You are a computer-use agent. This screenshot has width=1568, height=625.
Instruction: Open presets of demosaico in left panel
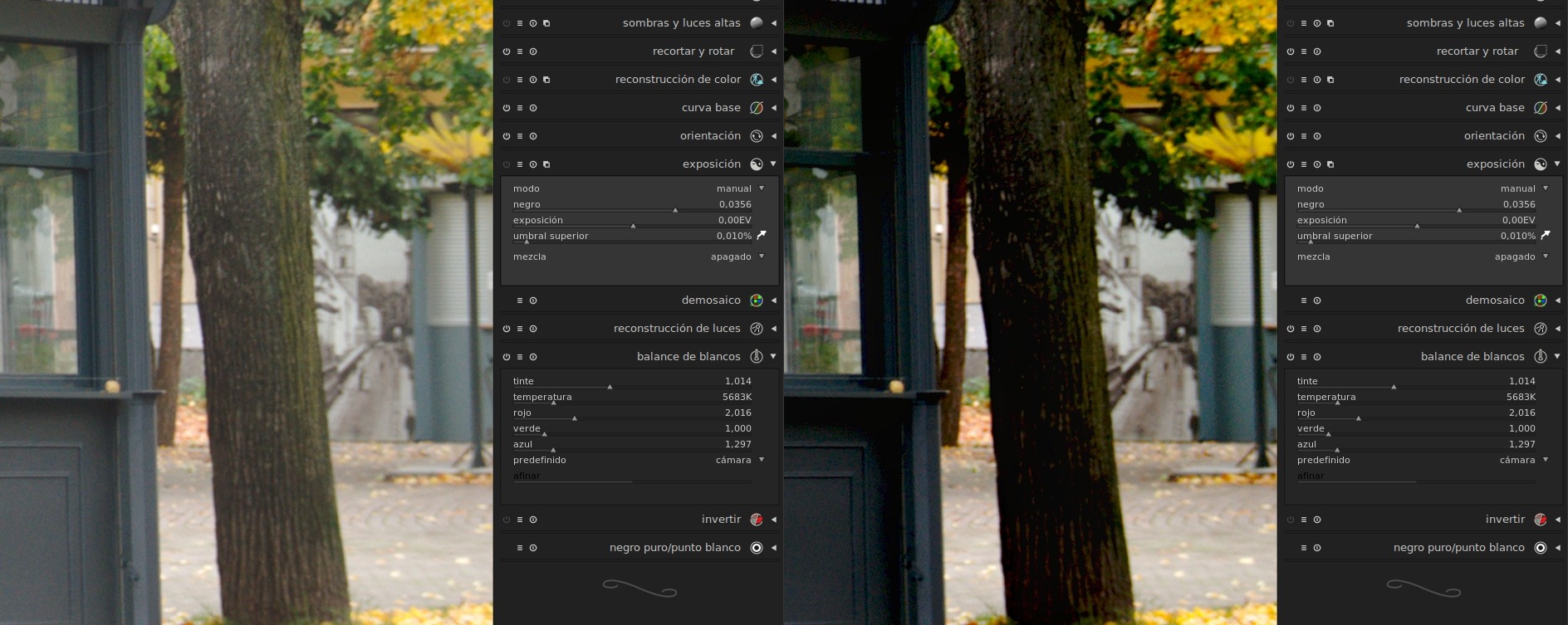[x=520, y=300]
